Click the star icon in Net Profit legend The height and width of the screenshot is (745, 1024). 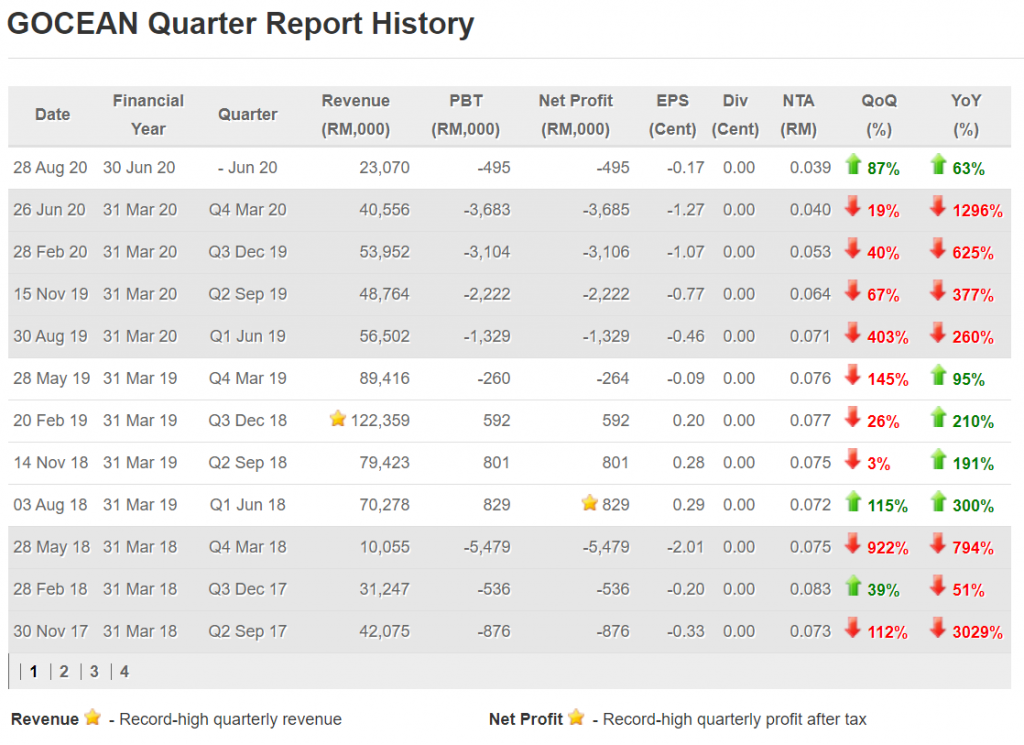[x=576, y=718]
